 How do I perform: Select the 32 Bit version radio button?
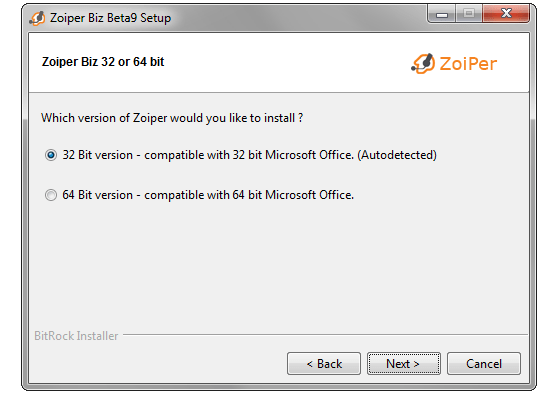coord(51,155)
